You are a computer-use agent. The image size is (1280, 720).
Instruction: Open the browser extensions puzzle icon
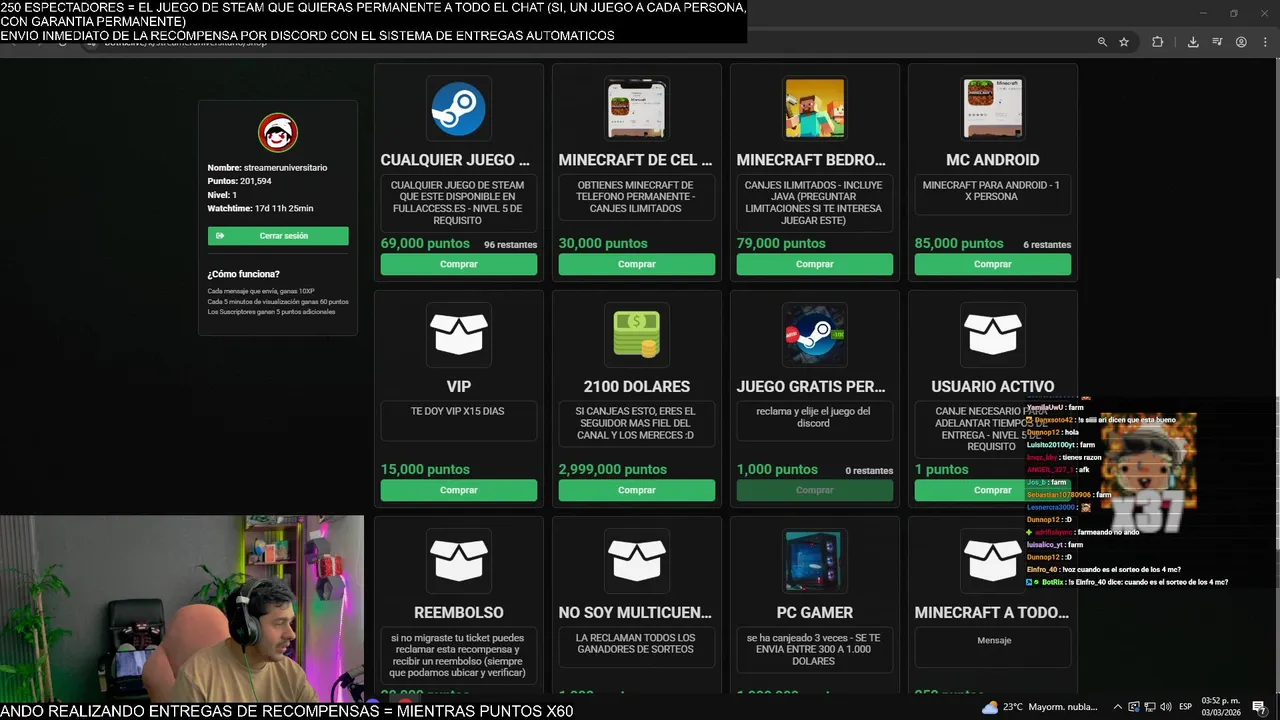(x=1158, y=42)
